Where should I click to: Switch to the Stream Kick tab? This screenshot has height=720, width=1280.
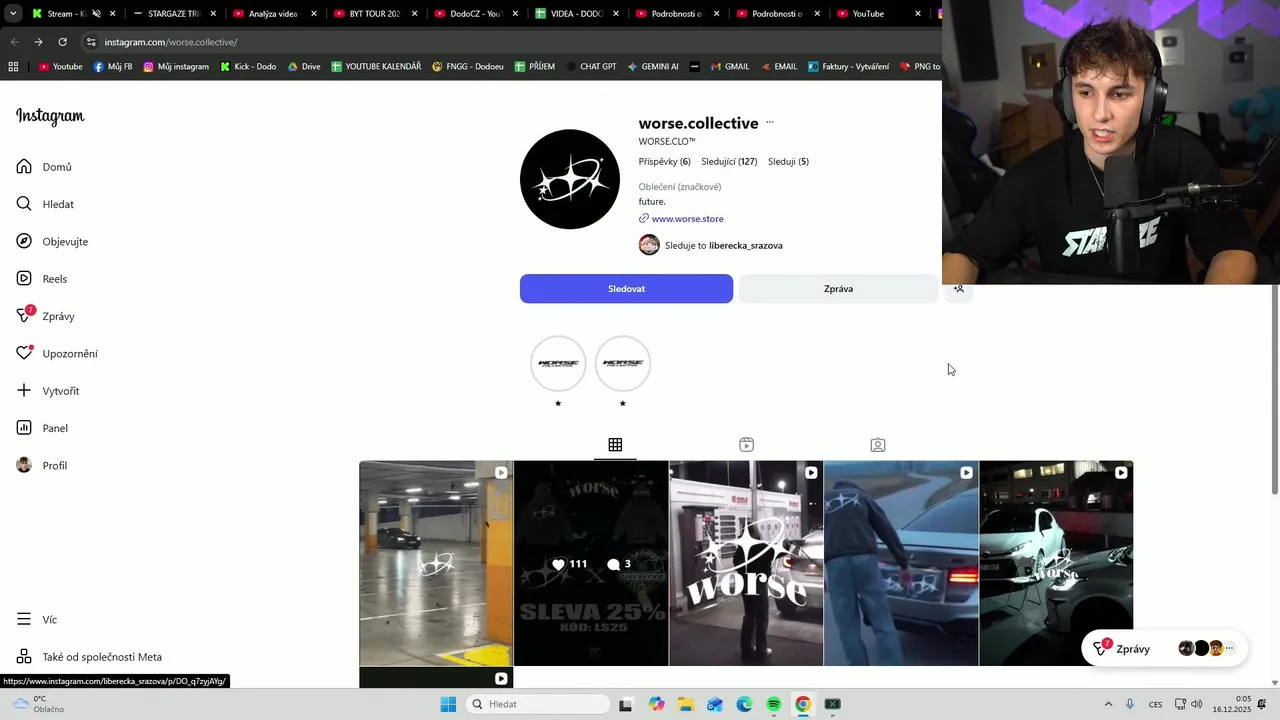60,14
